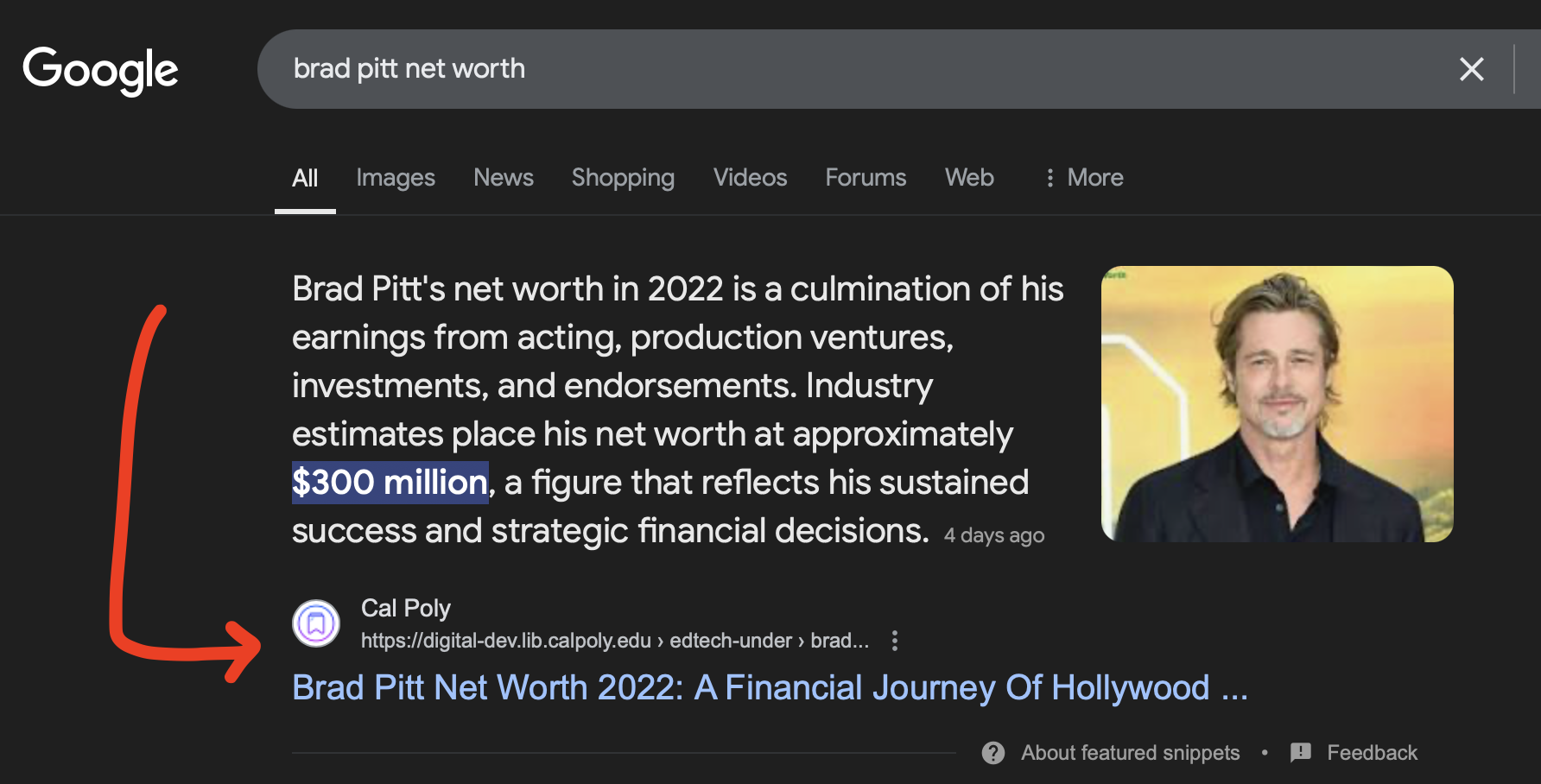Open Brad Pitt Net Worth 2022 result link

coord(769,688)
